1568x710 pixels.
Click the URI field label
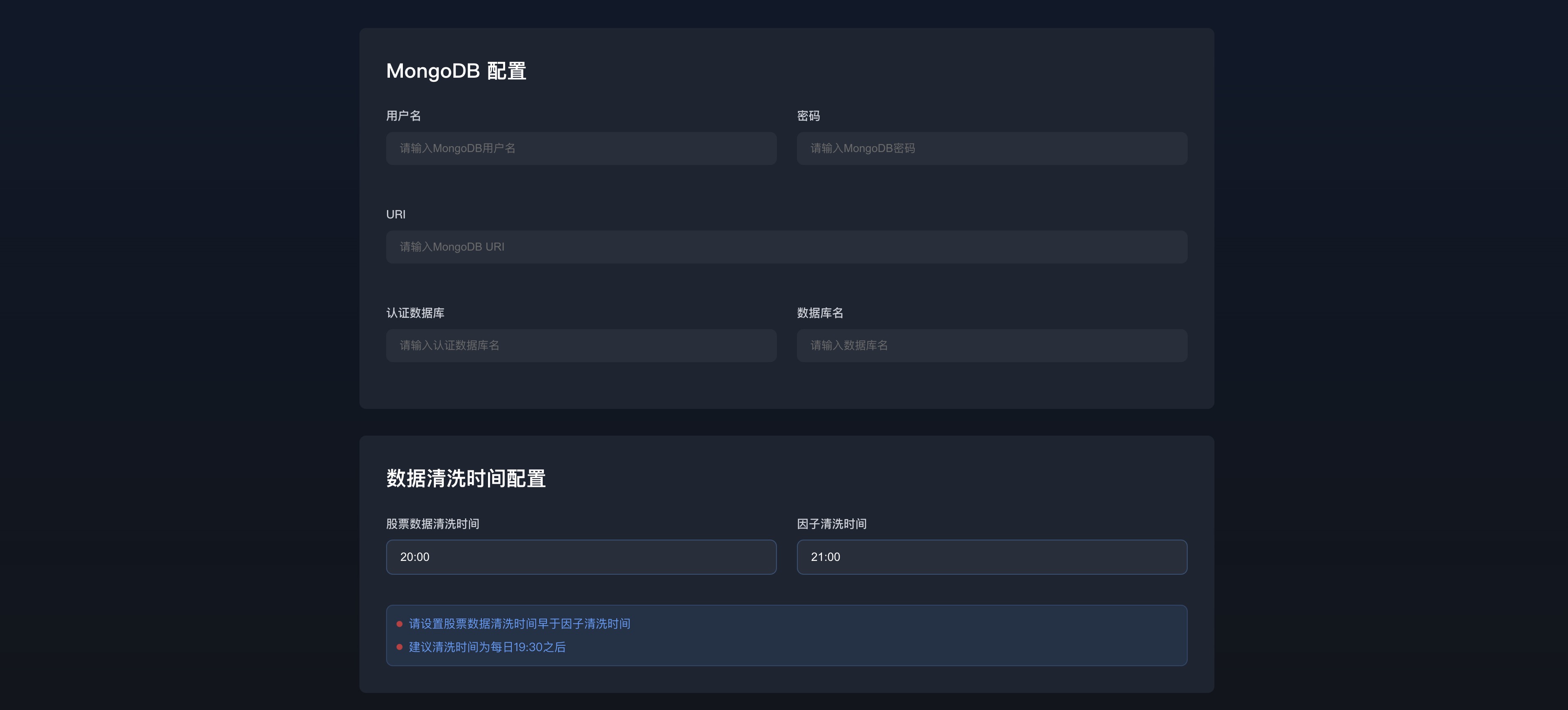[x=396, y=214]
